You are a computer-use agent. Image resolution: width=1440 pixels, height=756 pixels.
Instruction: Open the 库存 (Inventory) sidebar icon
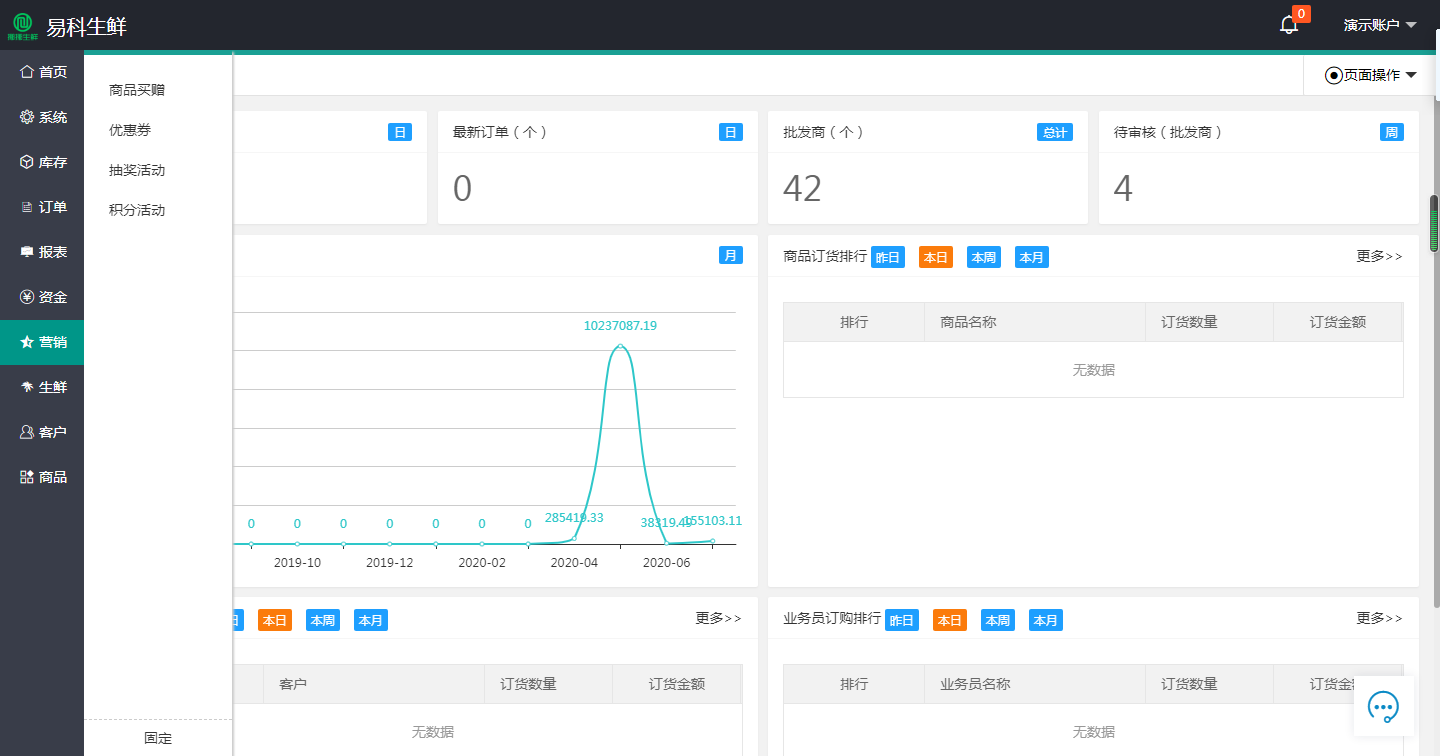point(41,161)
